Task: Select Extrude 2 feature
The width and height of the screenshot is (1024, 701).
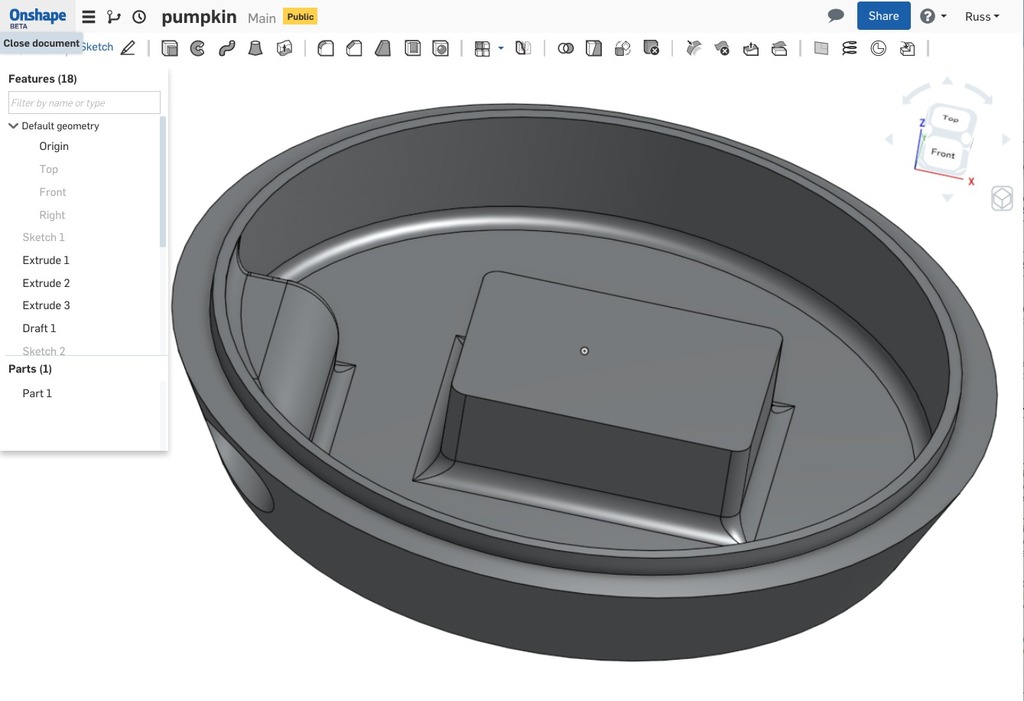Action: [x=46, y=283]
